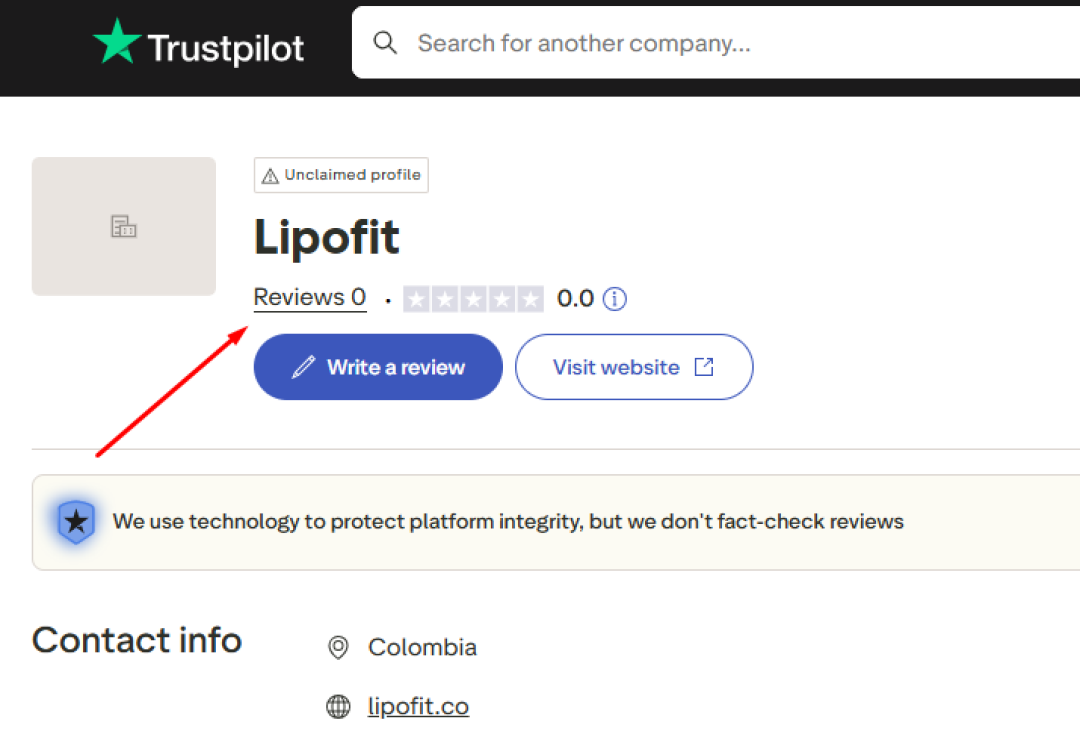Click the Trustpilot wordmark text
1080x755 pixels.
point(226,48)
